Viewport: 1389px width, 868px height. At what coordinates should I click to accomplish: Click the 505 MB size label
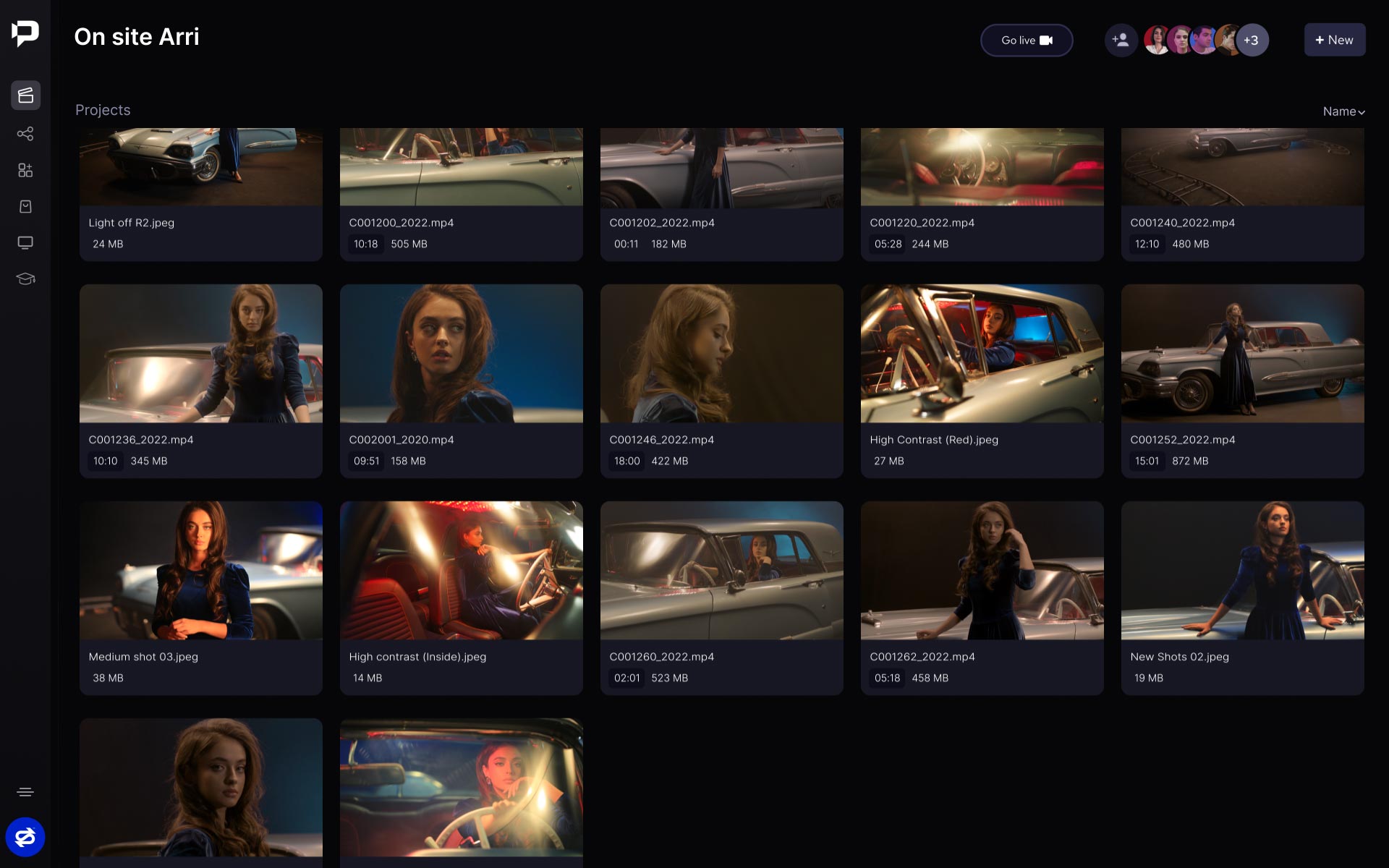(x=409, y=244)
